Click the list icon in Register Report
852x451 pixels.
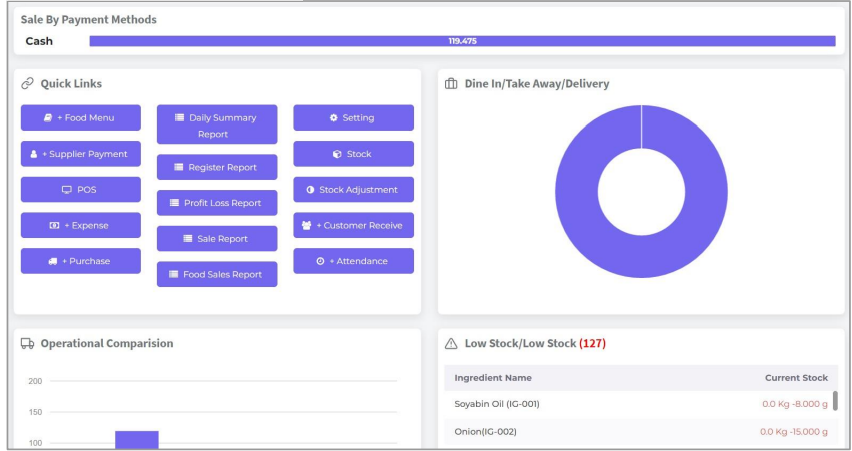[x=179, y=167]
